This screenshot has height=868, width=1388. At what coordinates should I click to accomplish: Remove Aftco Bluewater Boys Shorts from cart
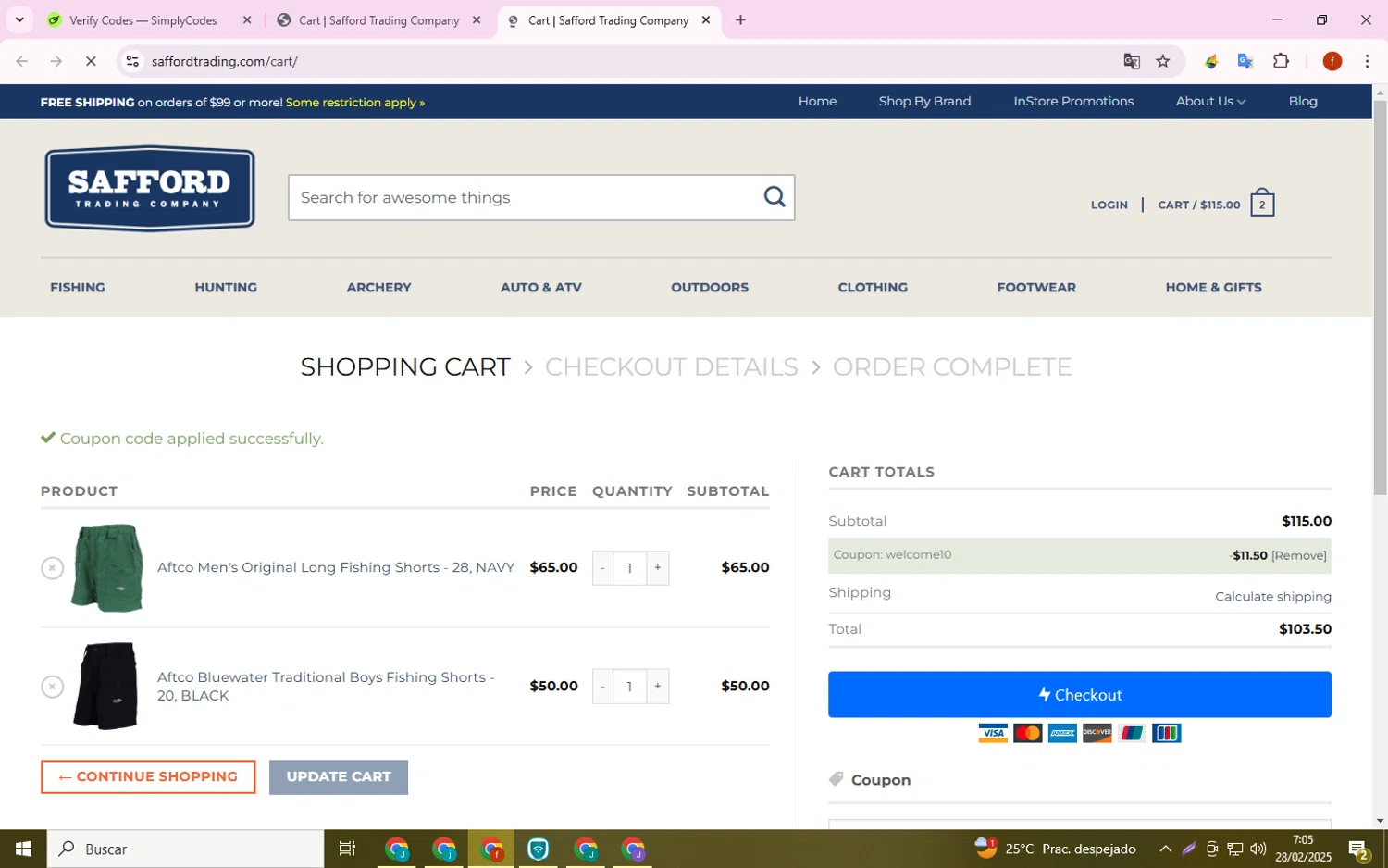click(x=52, y=687)
